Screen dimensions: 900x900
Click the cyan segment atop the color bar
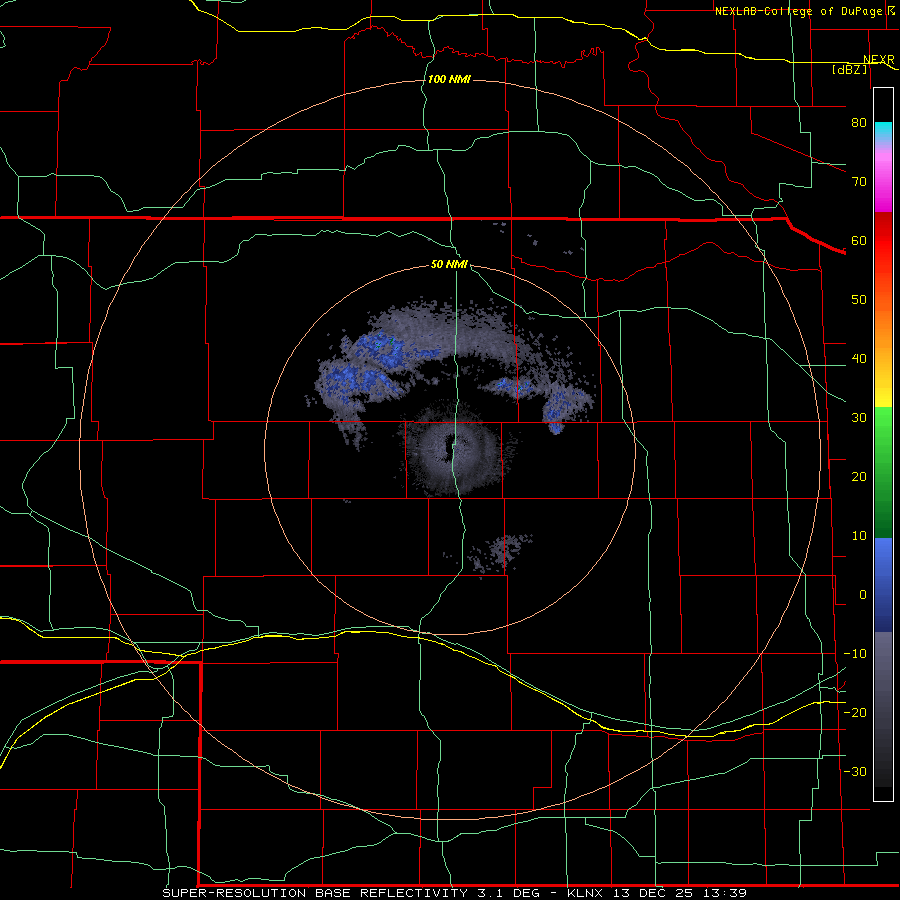pyautogui.click(x=883, y=132)
